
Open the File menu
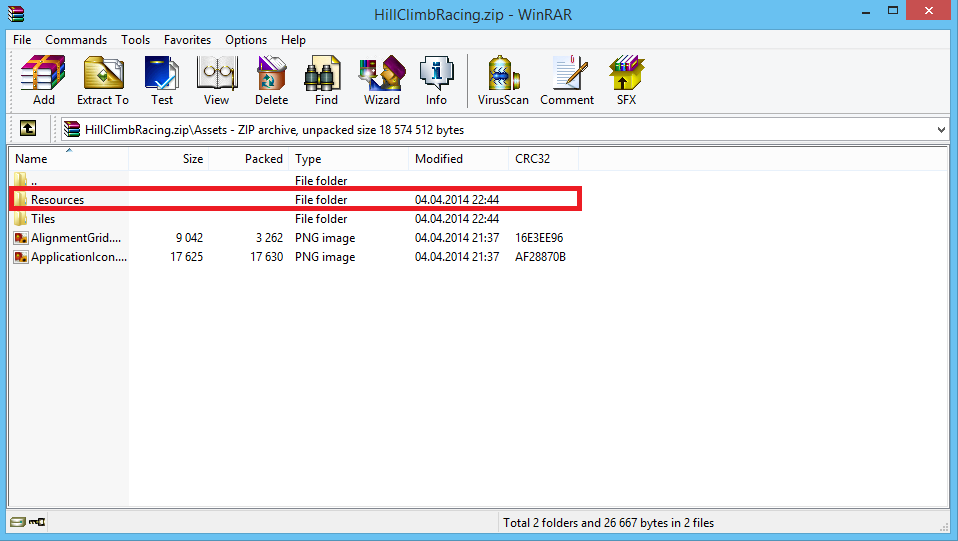pyautogui.click(x=22, y=40)
